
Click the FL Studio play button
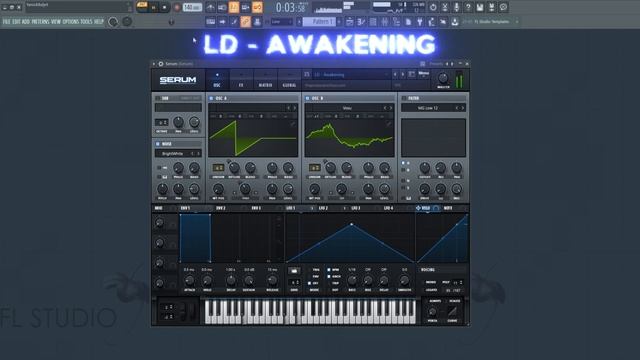pyautogui.click(x=153, y=7)
